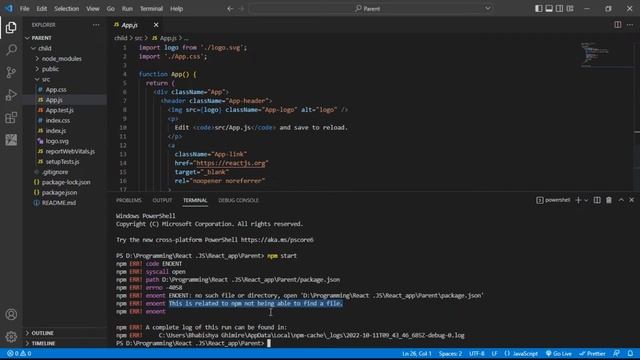The image size is (640, 360).
Task: Open the Selection menu
Action: click(67, 9)
